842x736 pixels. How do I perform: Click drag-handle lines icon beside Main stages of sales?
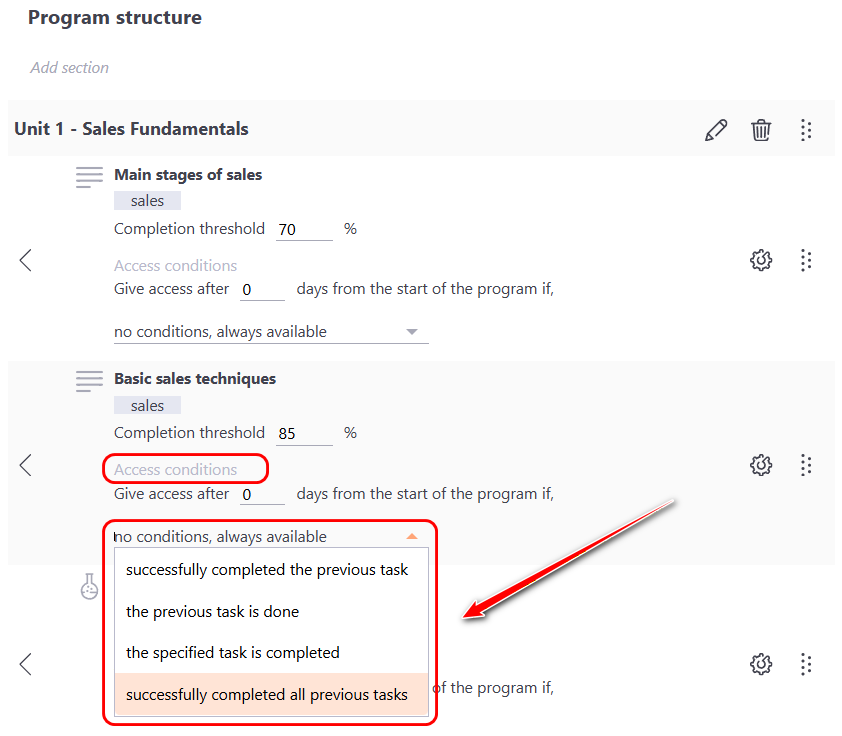pos(90,178)
